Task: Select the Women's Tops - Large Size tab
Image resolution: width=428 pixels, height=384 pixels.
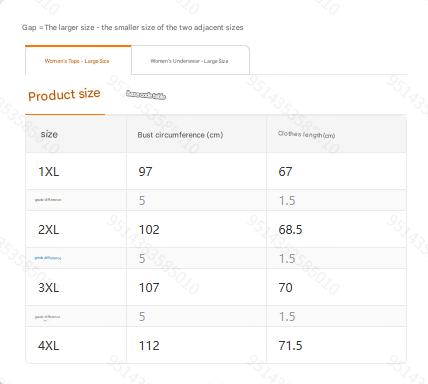Action: (x=78, y=61)
